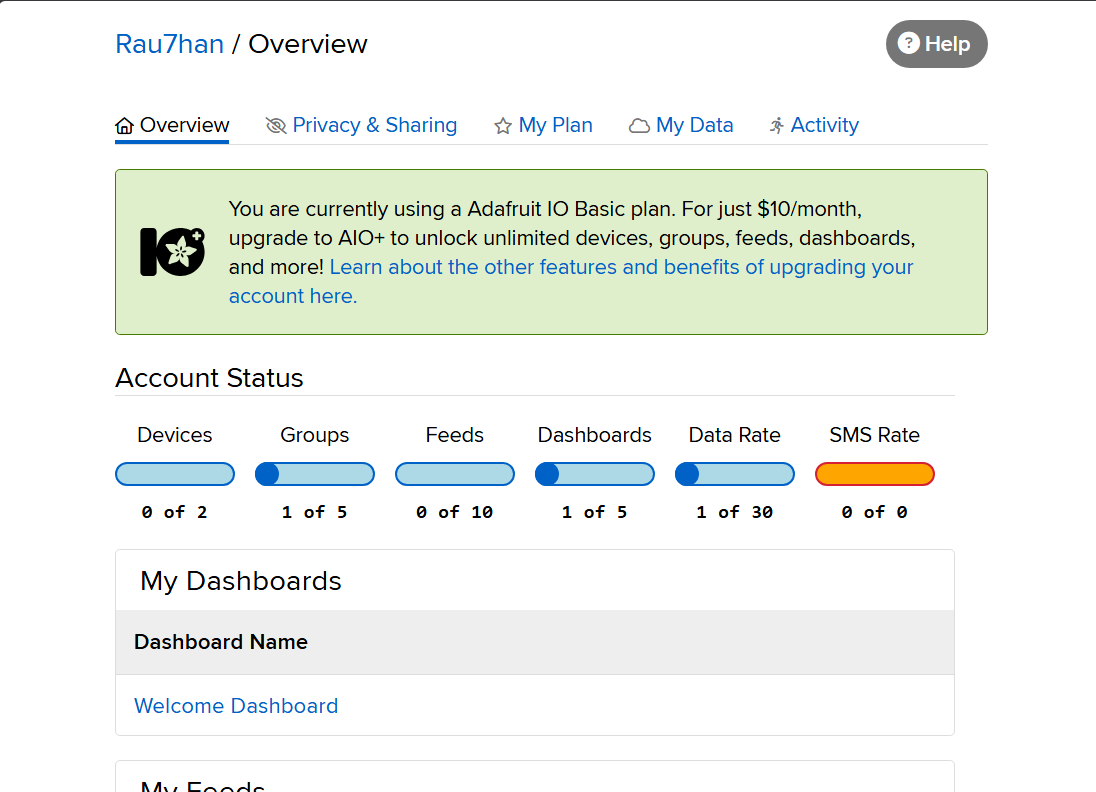The width and height of the screenshot is (1096, 792).
Task: Click the Data Rate usage bar
Action: (x=735, y=474)
